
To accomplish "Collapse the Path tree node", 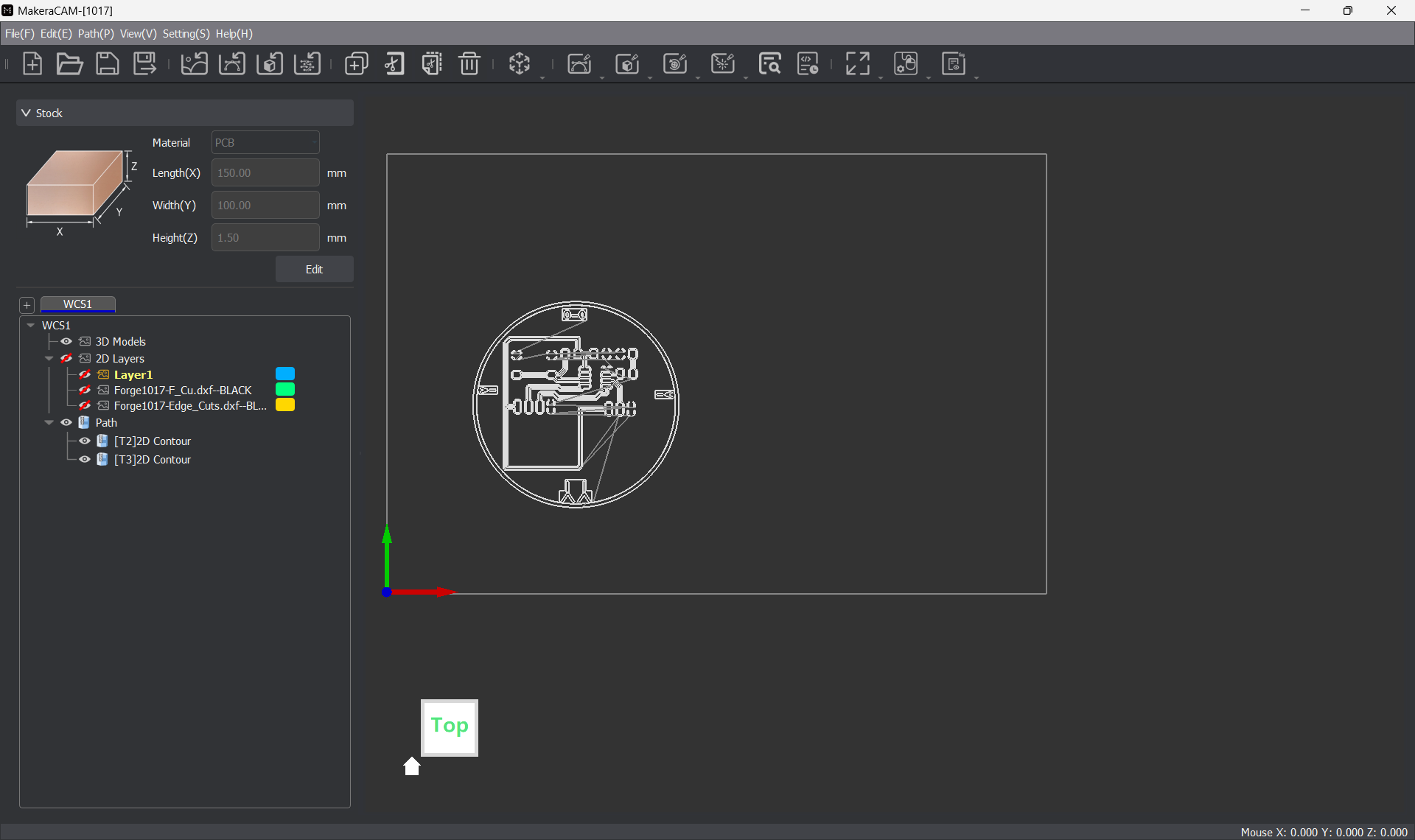I will [x=49, y=422].
